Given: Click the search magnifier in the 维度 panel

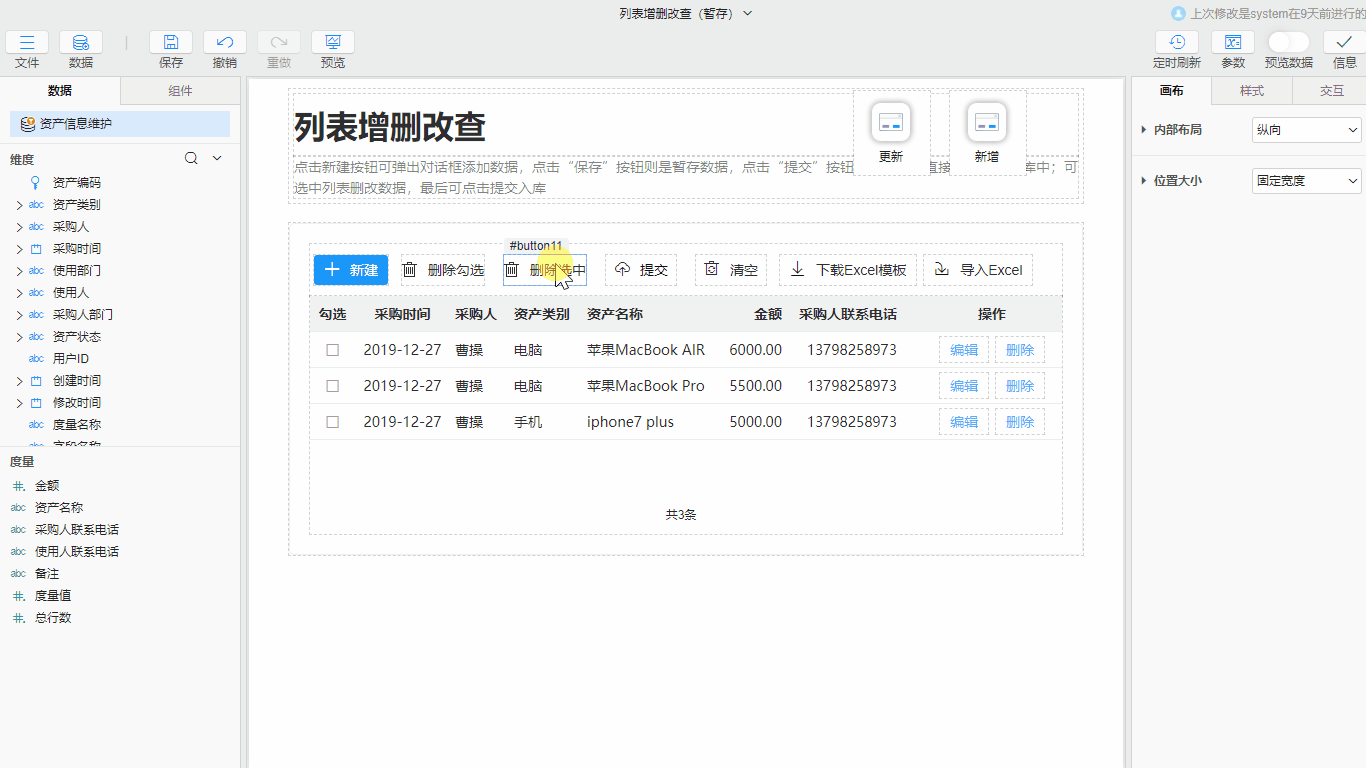Looking at the screenshot, I should click(190, 158).
